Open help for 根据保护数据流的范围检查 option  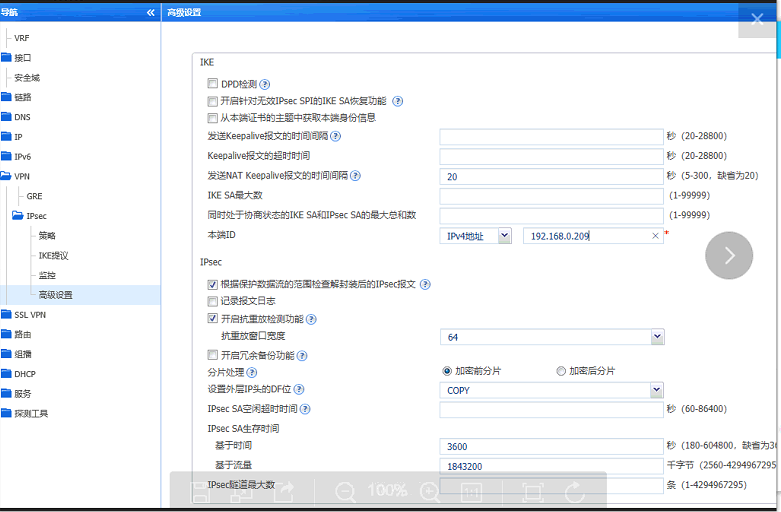[425, 284]
